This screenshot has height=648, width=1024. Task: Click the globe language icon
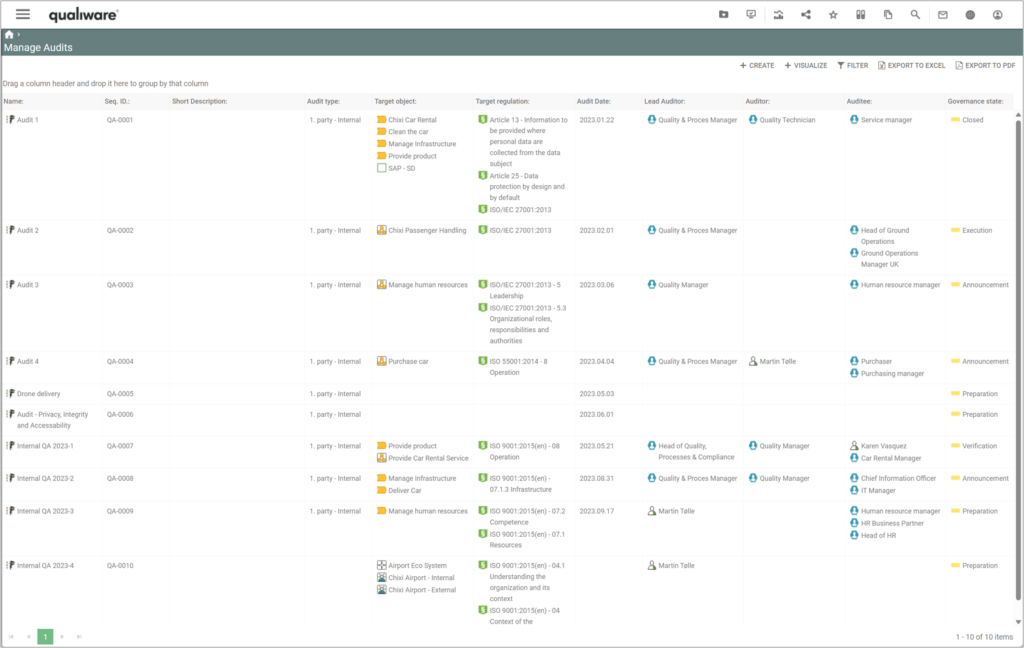[970, 14]
